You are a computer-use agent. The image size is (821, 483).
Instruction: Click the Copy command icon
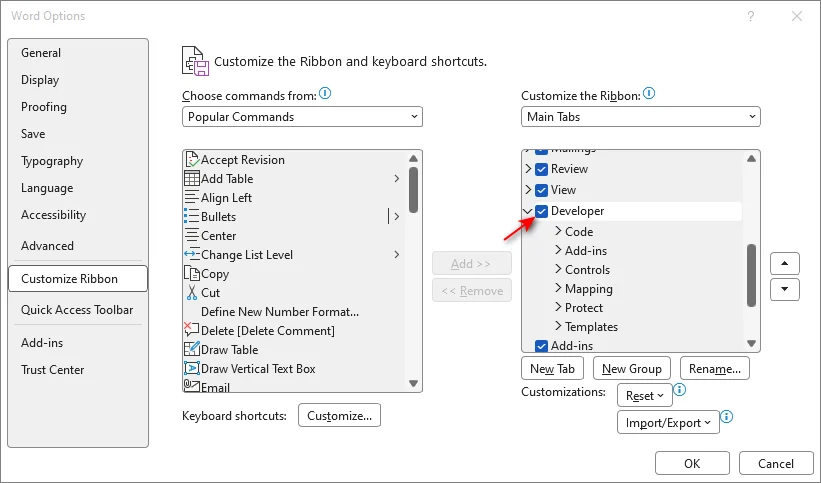(x=192, y=273)
